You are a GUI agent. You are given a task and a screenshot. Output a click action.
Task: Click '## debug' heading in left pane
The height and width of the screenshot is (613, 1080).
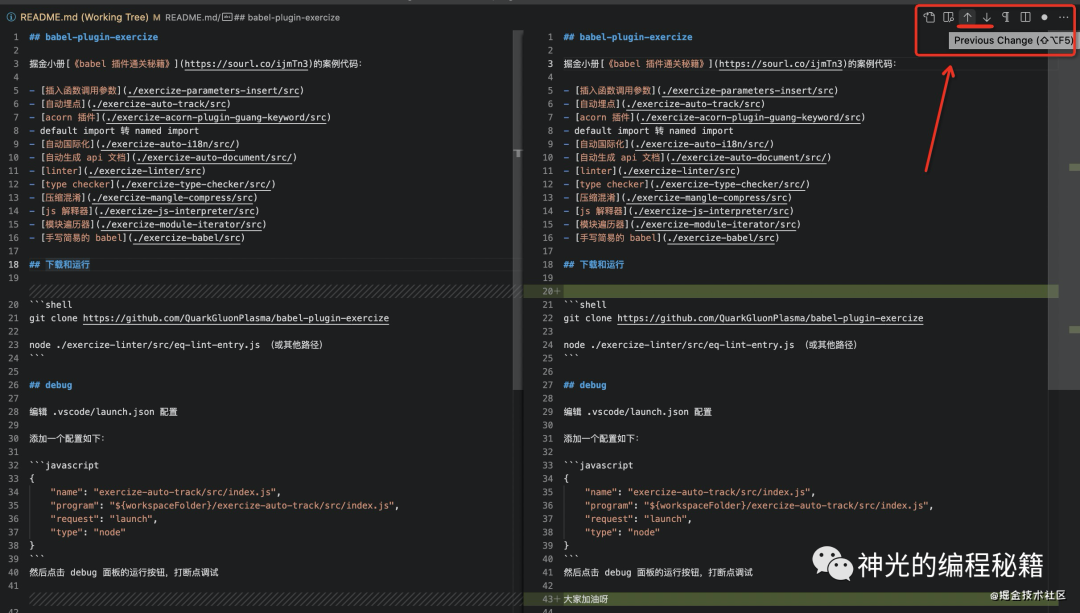coord(50,385)
